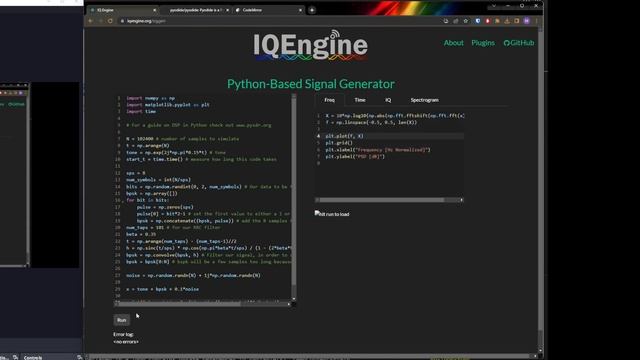
Task: Click the 'beta = 0.35' code line
Action: 141,234
